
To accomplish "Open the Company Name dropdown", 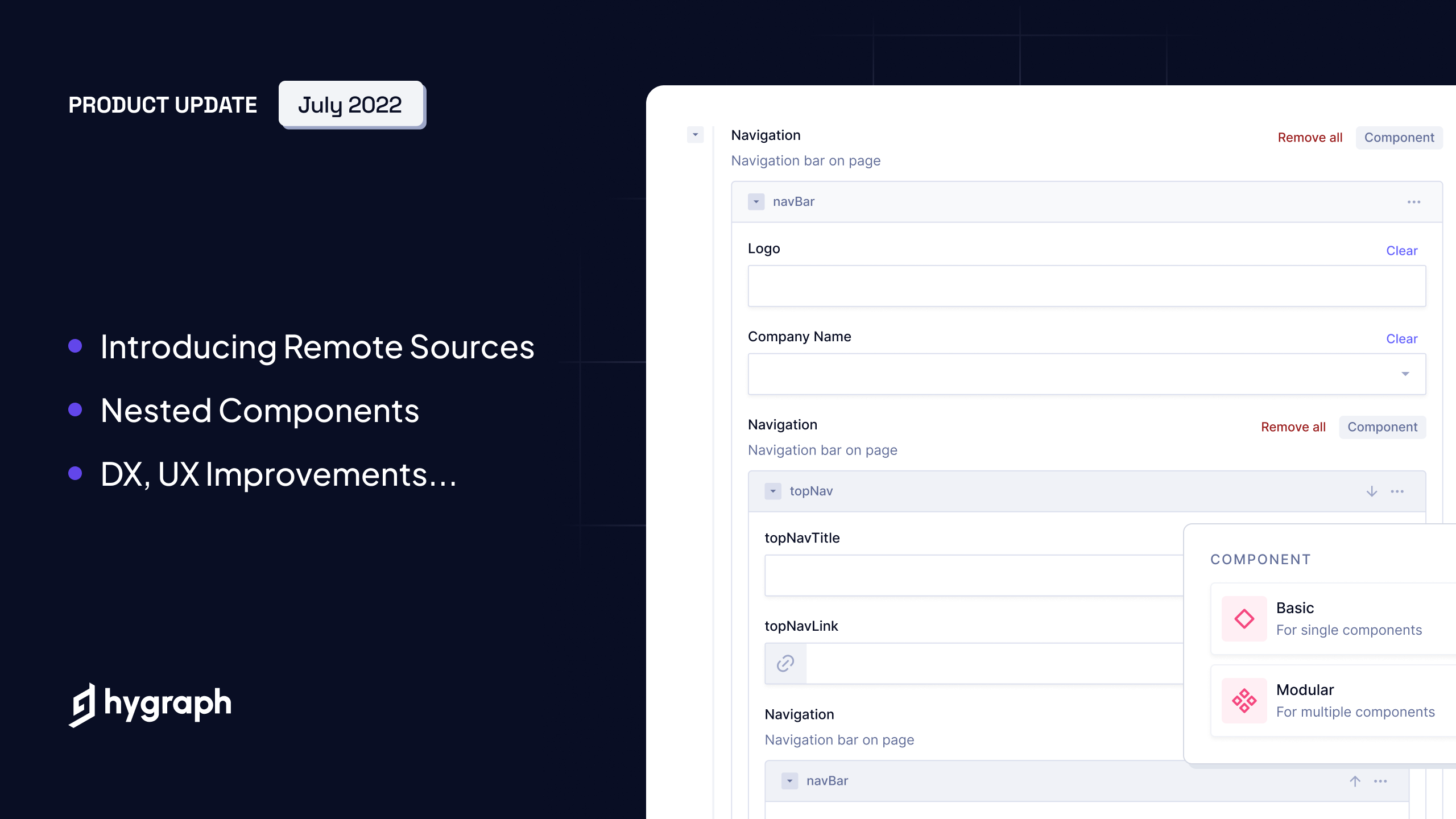I will coord(1405,374).
